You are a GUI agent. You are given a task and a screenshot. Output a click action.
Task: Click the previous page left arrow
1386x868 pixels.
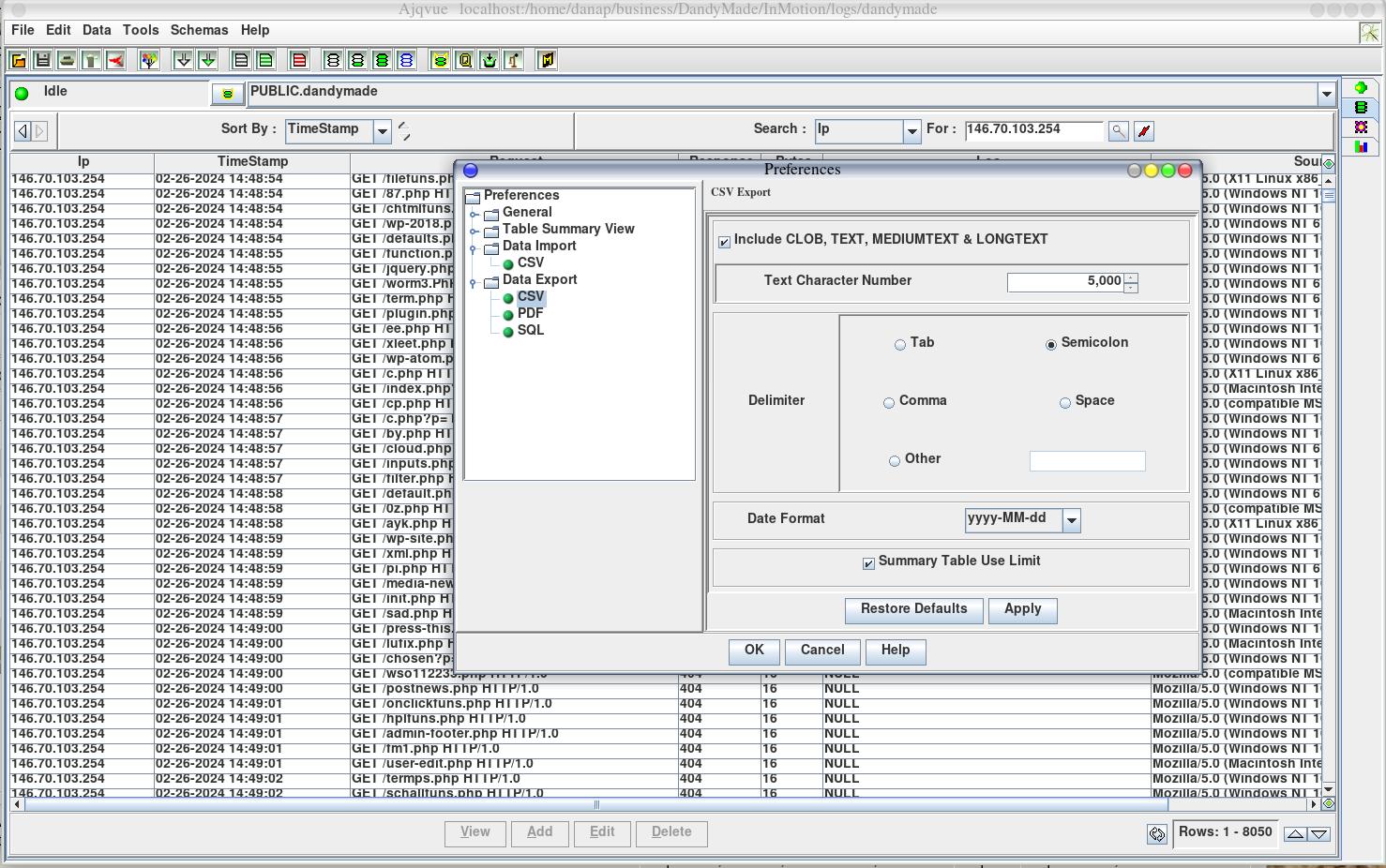pos(23,131)
